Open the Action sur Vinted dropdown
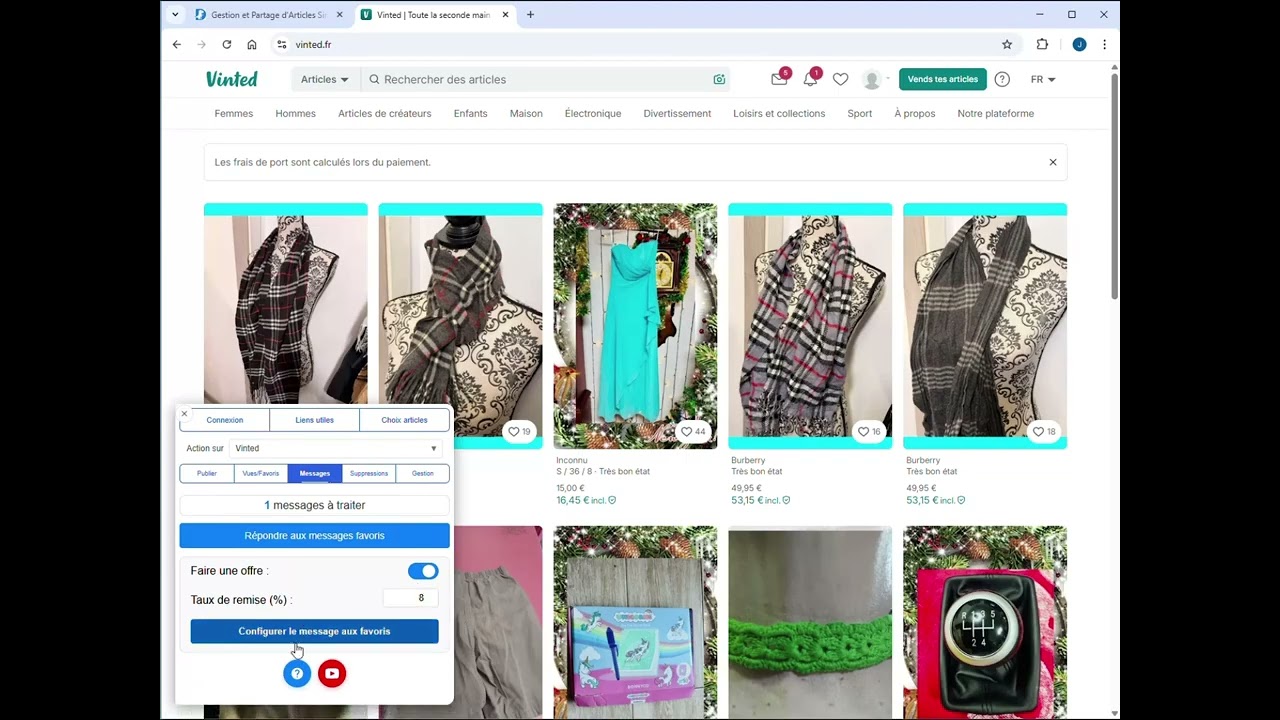Image resolution: width=1280 pixels, height=720 pixels. click(x=336, y=448)
